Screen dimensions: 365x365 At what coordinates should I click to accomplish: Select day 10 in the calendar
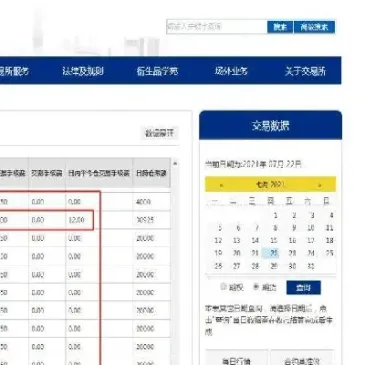(311, 228)
